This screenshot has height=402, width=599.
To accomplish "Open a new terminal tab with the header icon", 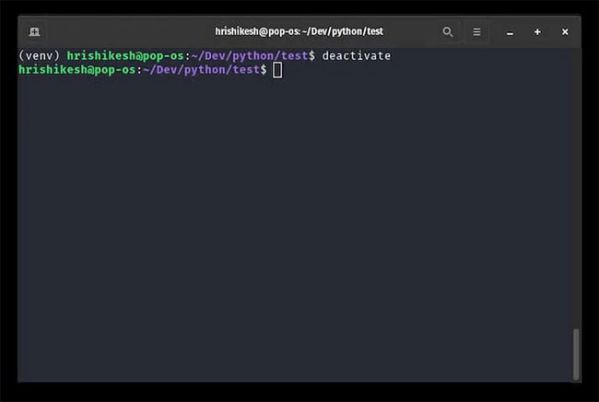I will 34,32.
